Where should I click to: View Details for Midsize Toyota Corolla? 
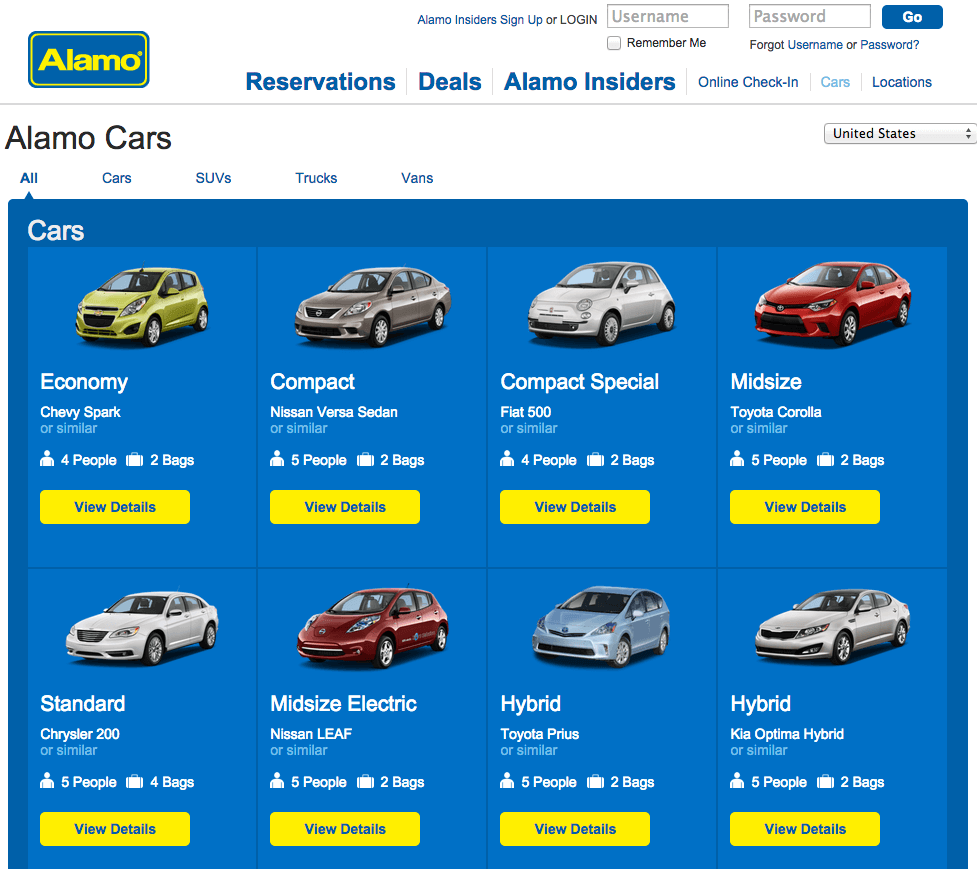tap(804, 507)
